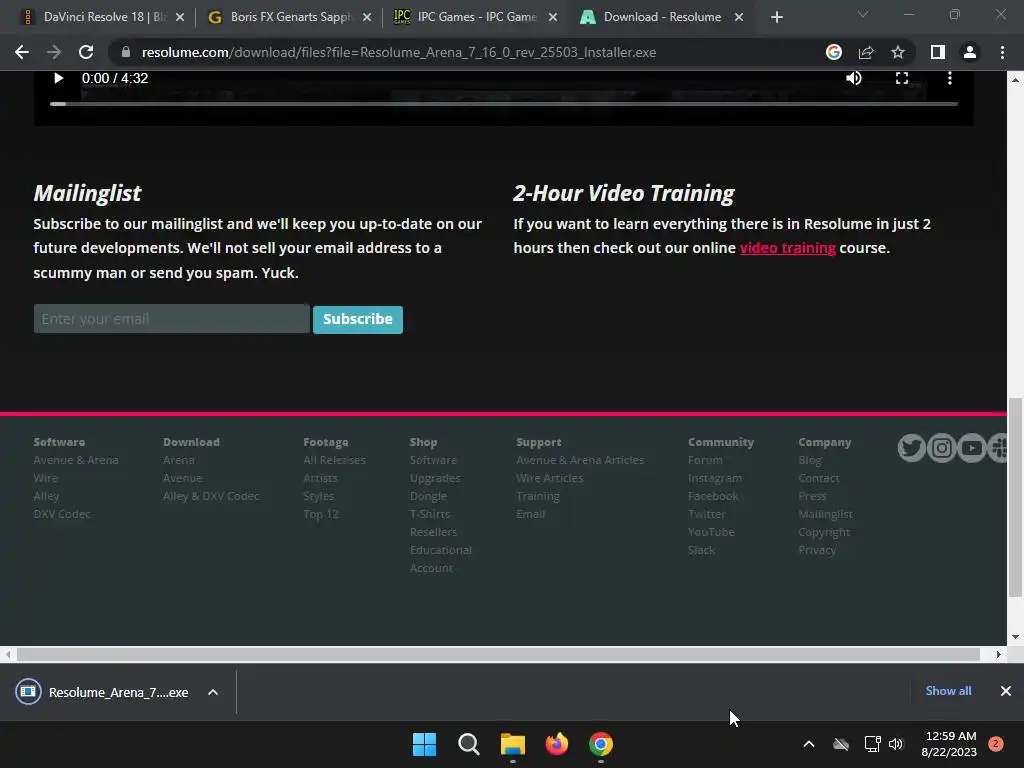Open the Resellers link
This screenshot has height=768, width=1024.
coord(433,532)
